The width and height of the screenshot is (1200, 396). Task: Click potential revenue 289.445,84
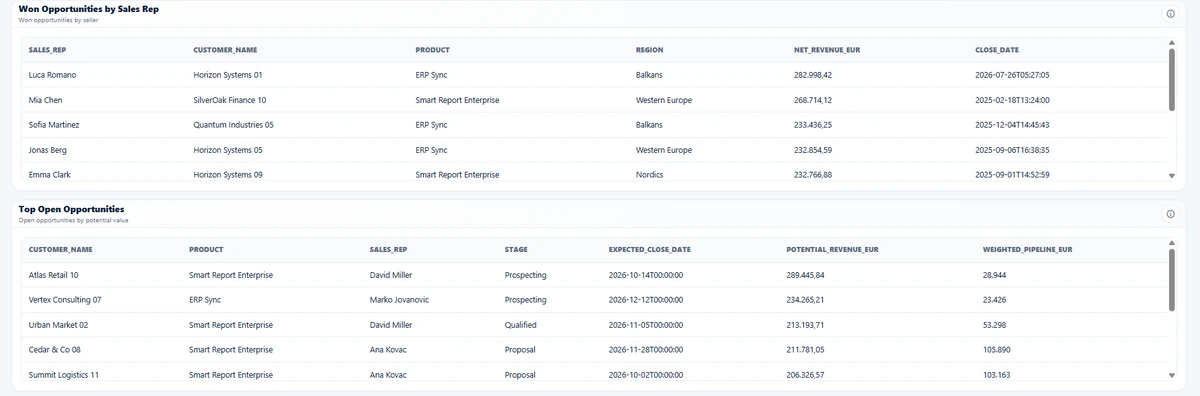806,275
